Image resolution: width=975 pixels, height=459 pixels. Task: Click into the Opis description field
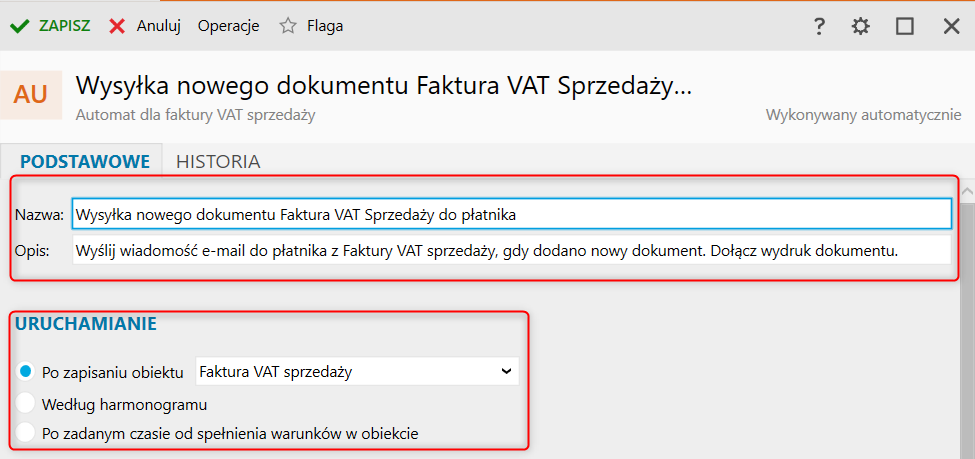[511, 250]
